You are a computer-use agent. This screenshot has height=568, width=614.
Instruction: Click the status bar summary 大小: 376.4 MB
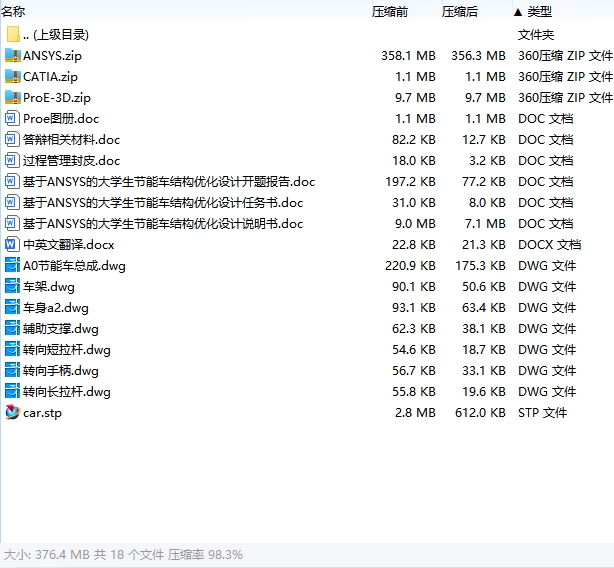tap(47, 555)
